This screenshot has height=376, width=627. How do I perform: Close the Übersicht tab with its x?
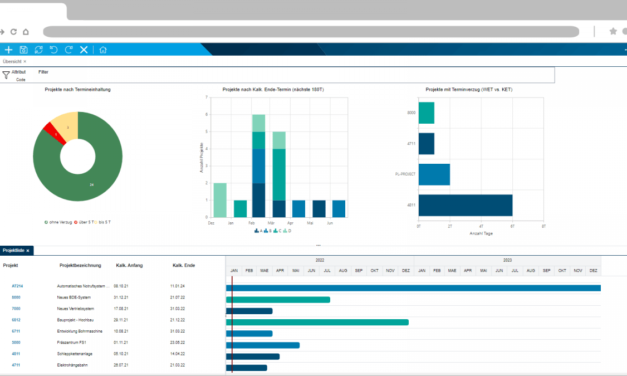click(25, 62)
